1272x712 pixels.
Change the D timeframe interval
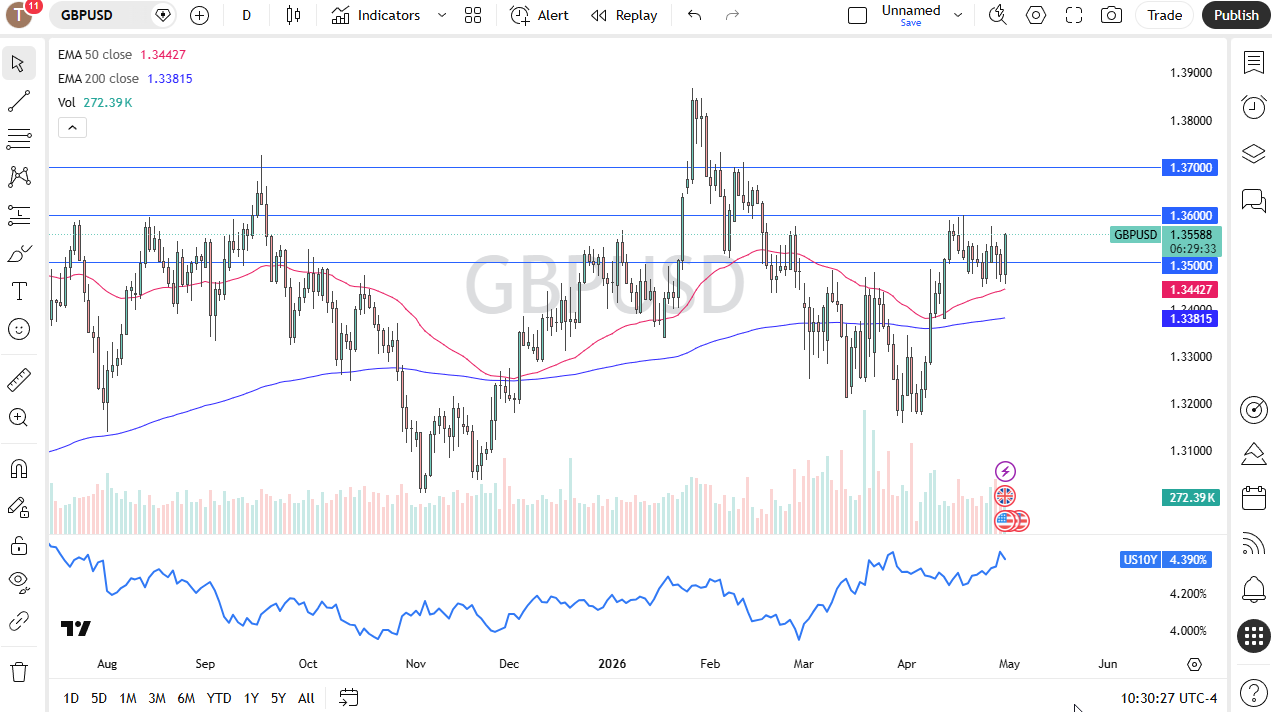pos(247,15)
